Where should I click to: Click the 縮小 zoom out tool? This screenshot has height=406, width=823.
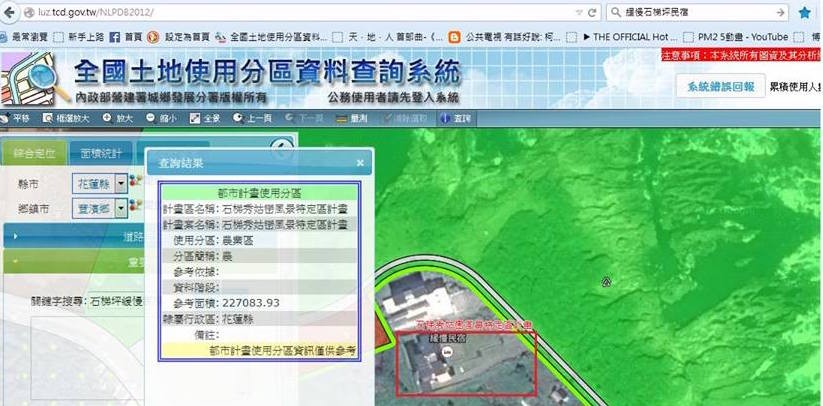pos(161,118)
